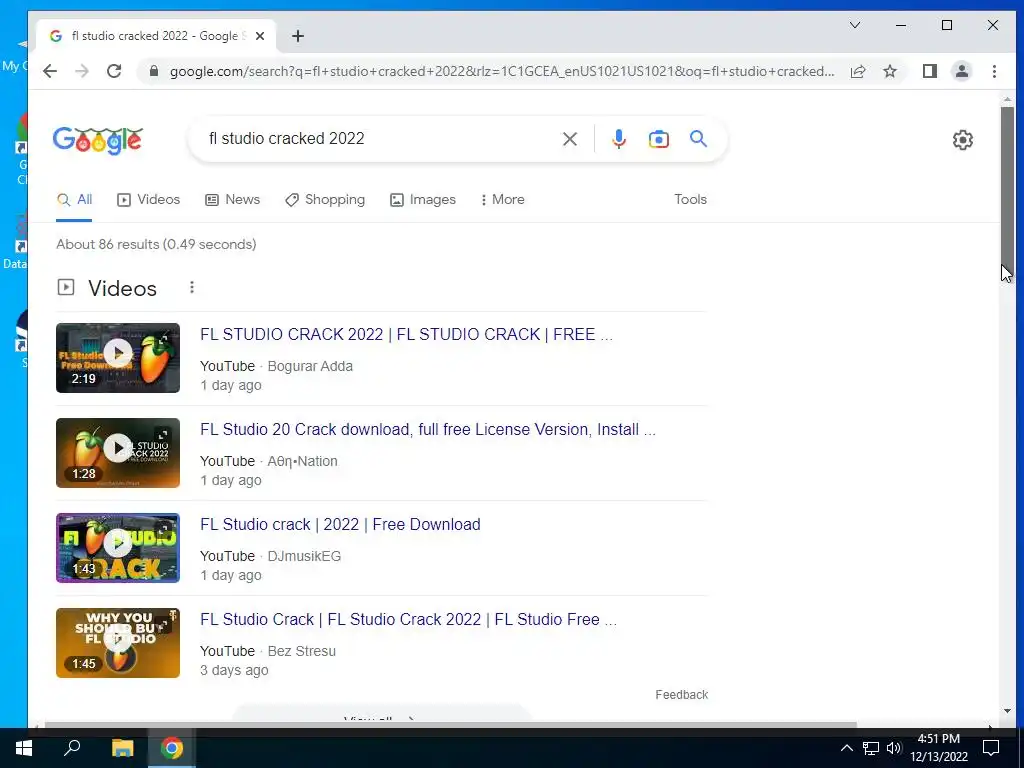
Task: Close the fl studio cracked tab
Action: 260,36
